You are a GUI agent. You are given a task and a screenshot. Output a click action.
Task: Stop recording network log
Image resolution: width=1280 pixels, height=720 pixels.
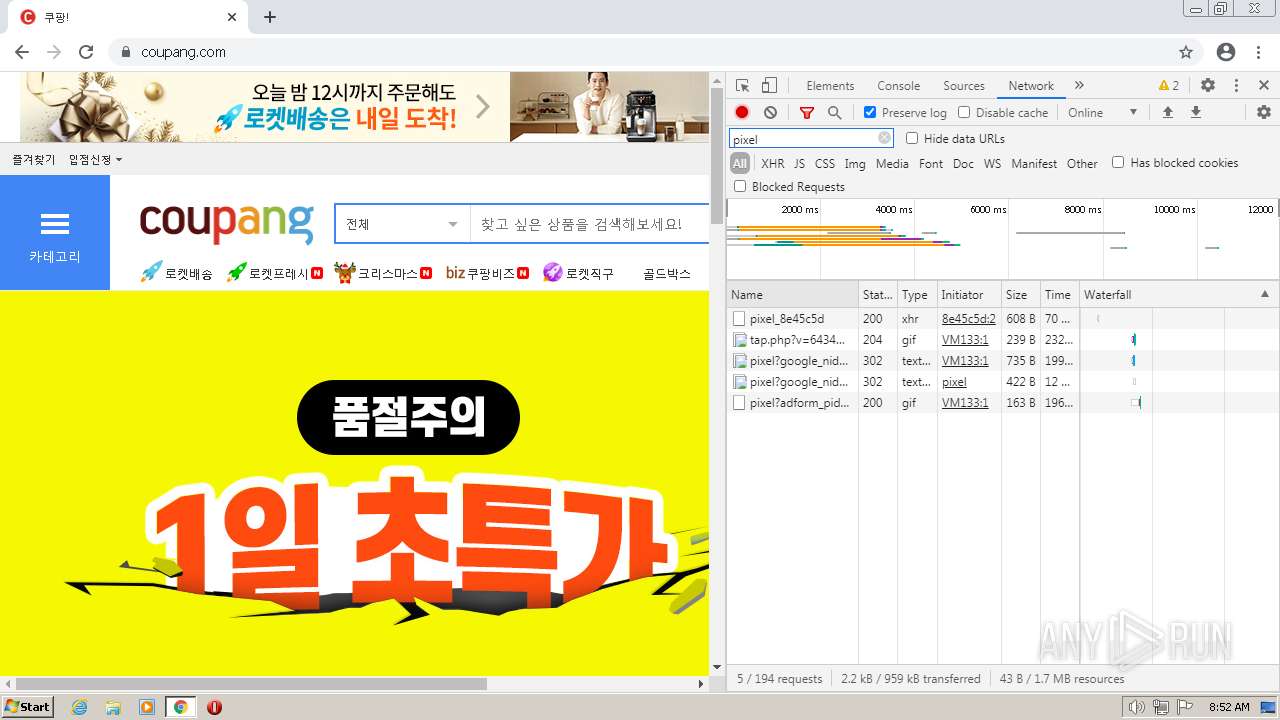[x=742, y=113]
